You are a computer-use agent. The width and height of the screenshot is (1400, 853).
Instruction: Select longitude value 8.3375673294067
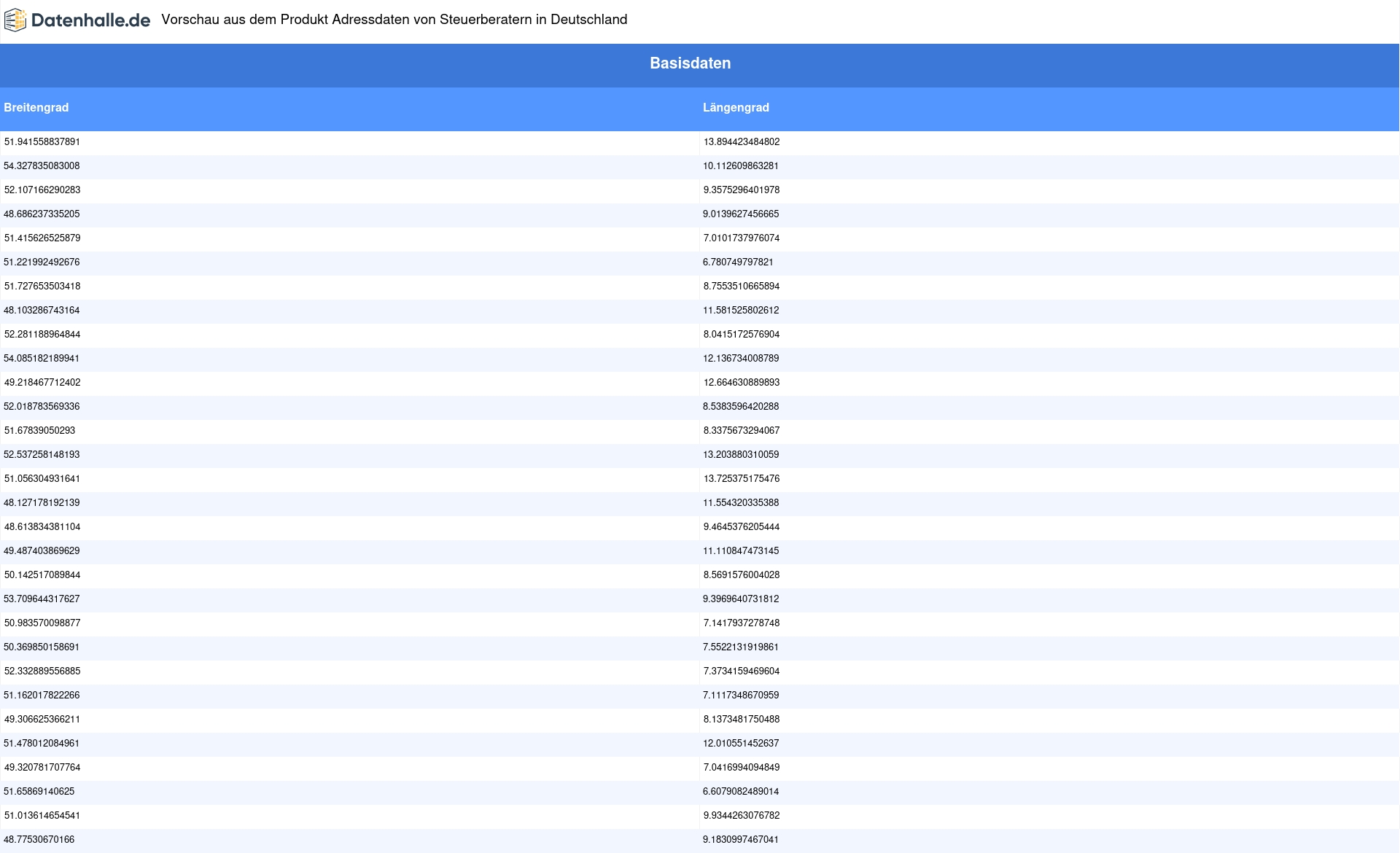742,431
